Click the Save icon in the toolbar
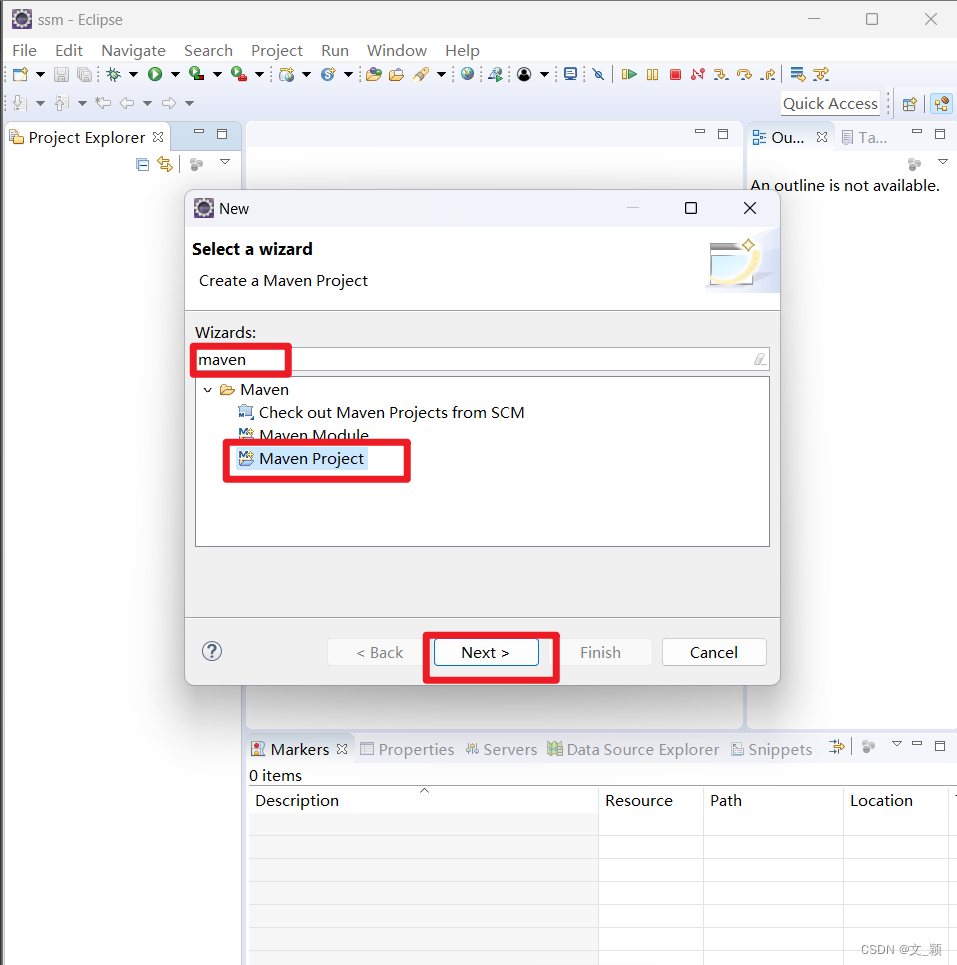 pyautogui.click(x=60, y=74)
